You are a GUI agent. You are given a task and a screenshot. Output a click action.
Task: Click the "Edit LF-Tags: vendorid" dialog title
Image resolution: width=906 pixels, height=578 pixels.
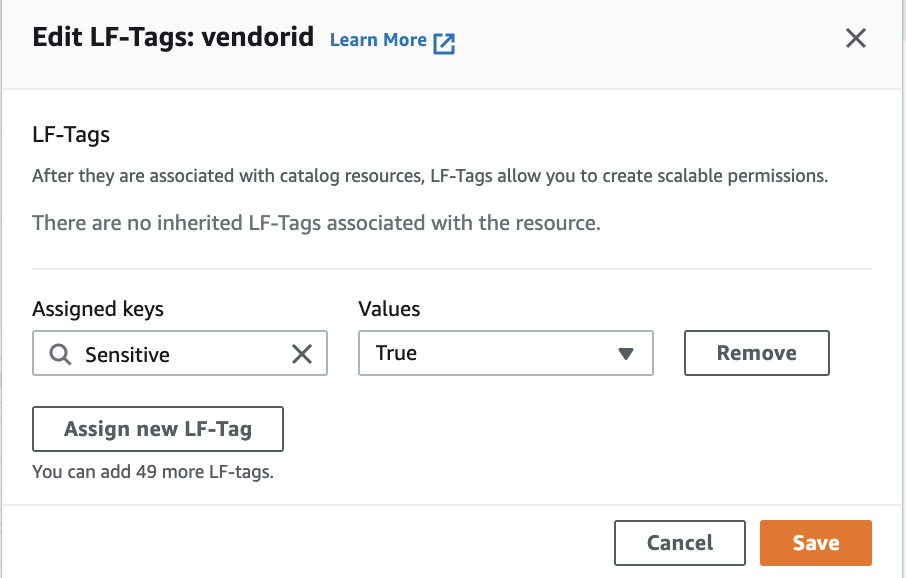(x=173, y=38)
